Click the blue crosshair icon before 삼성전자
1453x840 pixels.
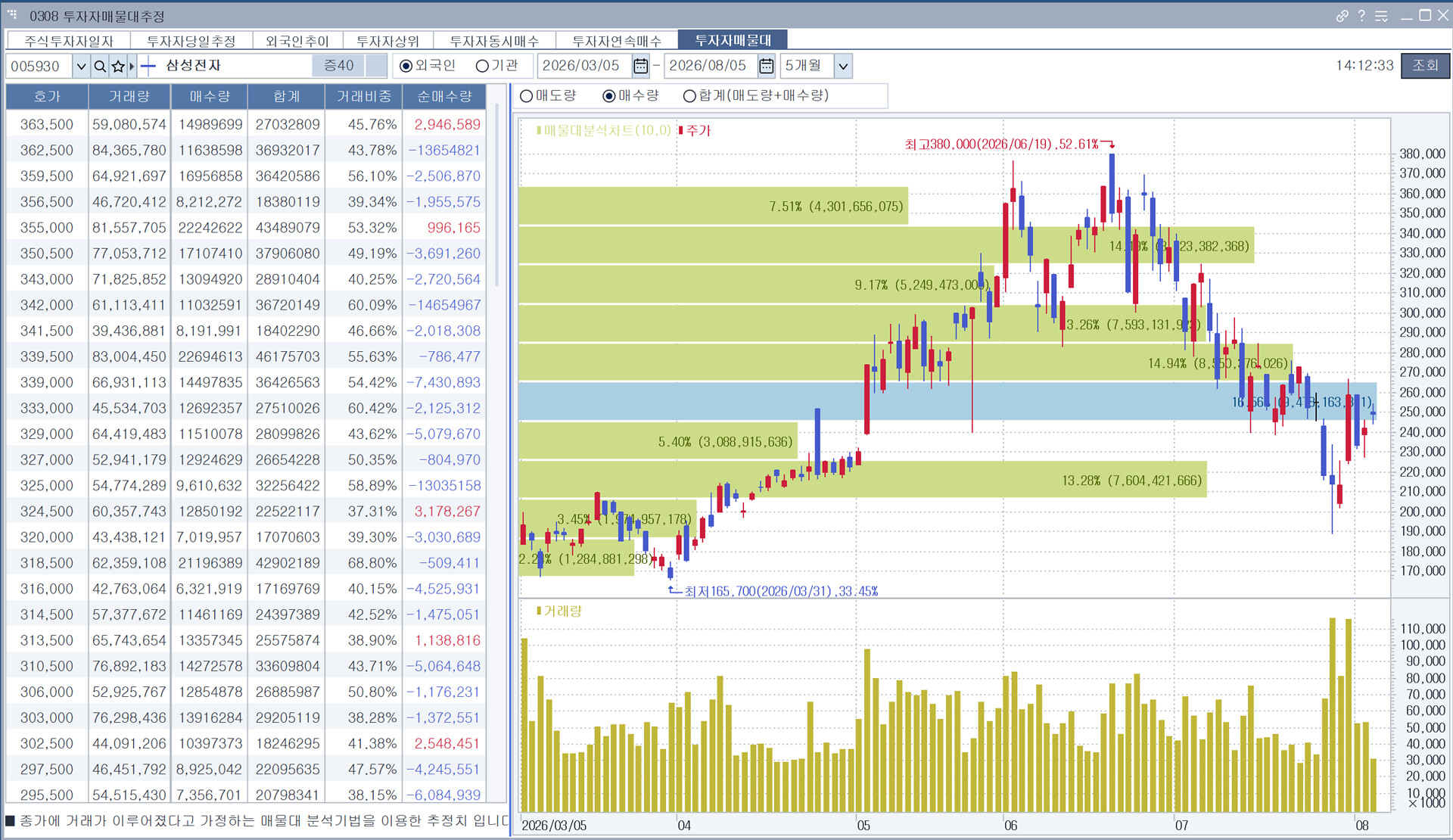148,66
